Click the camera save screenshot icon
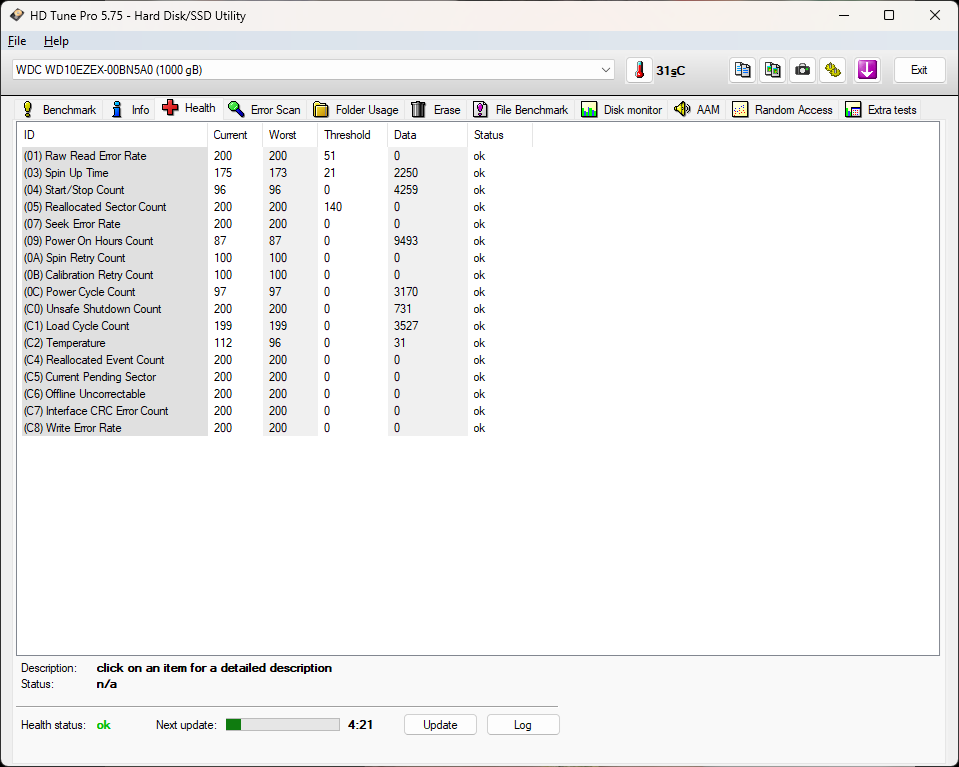The image size is (959, 767). point(802,70)
